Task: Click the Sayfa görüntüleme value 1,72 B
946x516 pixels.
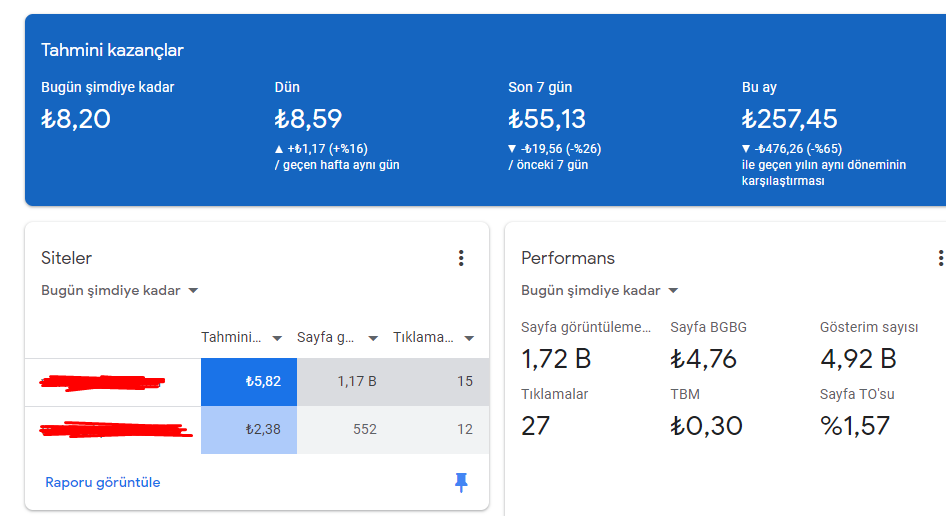Action: [556, 359]
